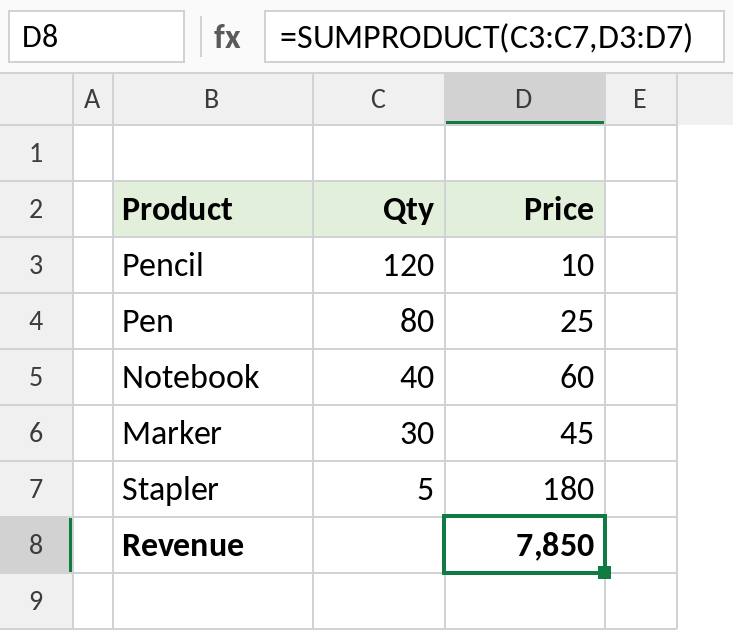This screenshot has height=630, width=734.
Task: Select column A header
Action: (x=93, y=99)
